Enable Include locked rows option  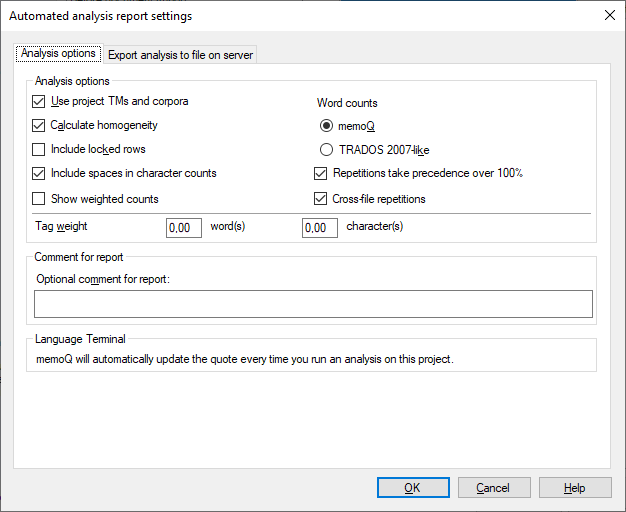[x=39, y=150]
